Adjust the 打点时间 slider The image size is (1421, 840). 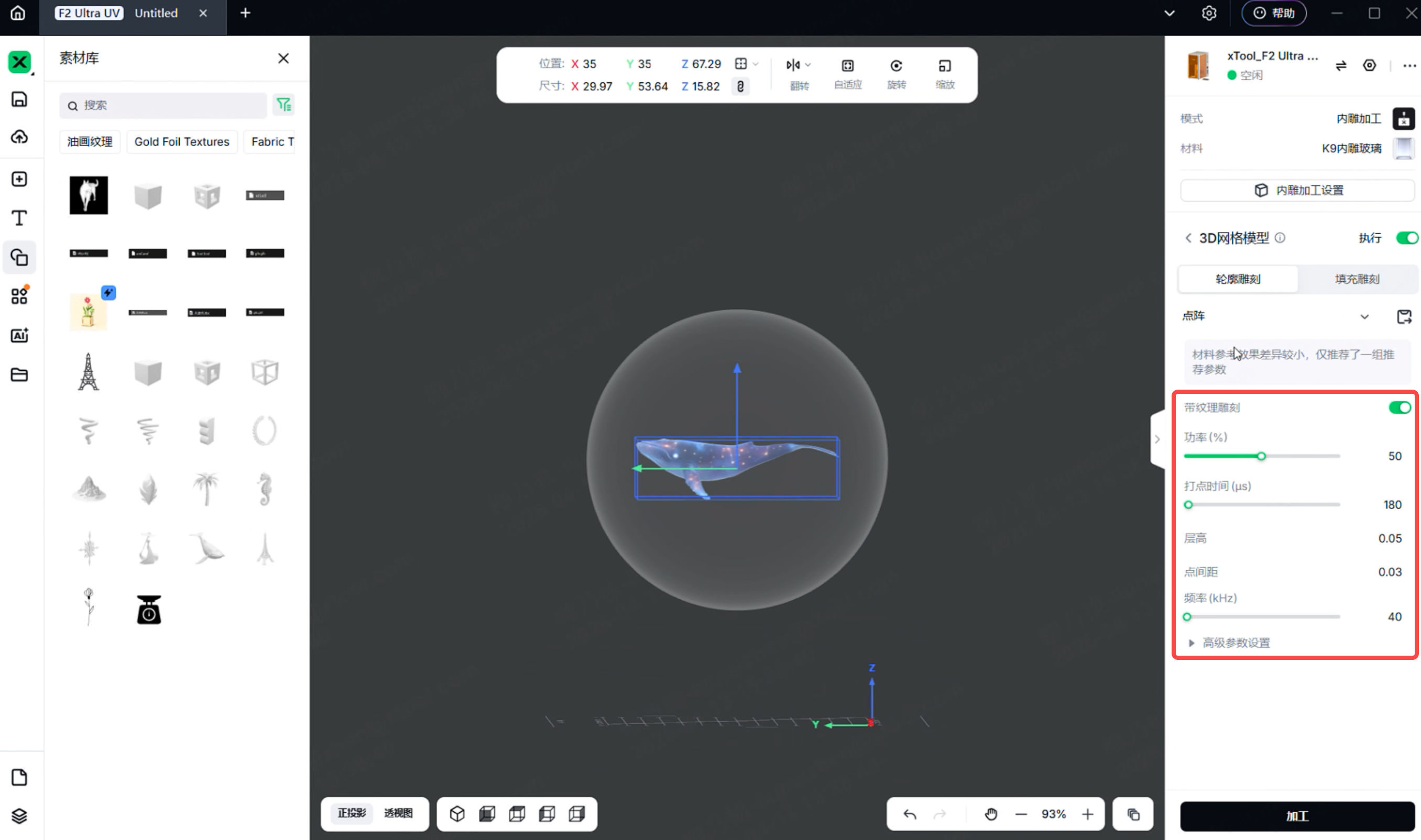pos(1261,505)
